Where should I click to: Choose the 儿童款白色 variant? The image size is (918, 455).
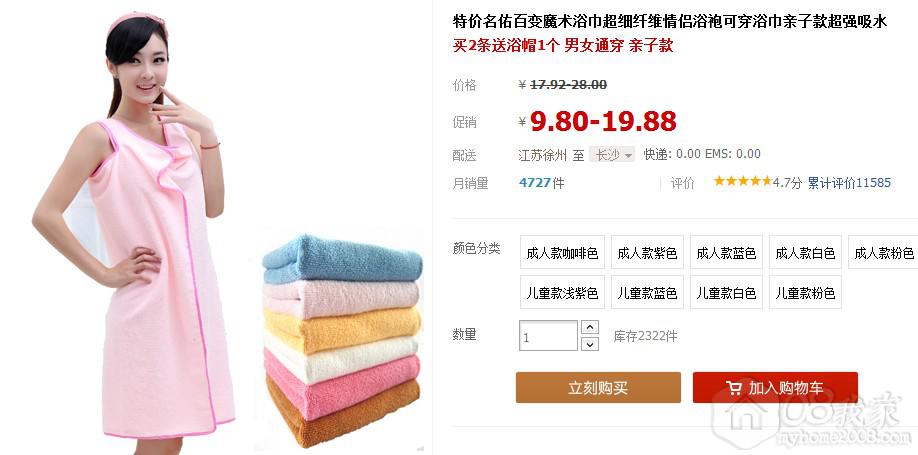(x=726, y=292)
